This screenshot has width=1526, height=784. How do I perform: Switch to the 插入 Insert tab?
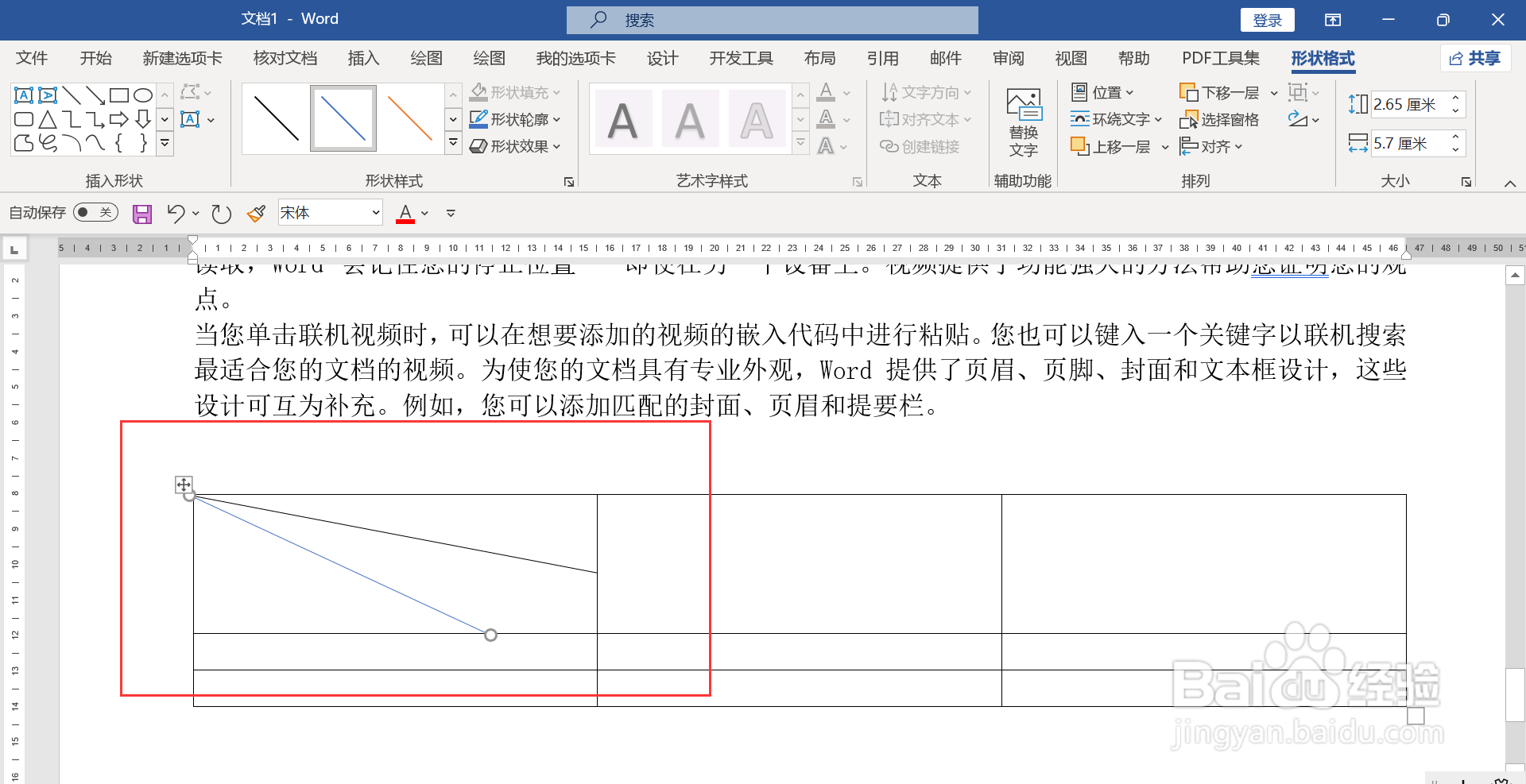363,58
